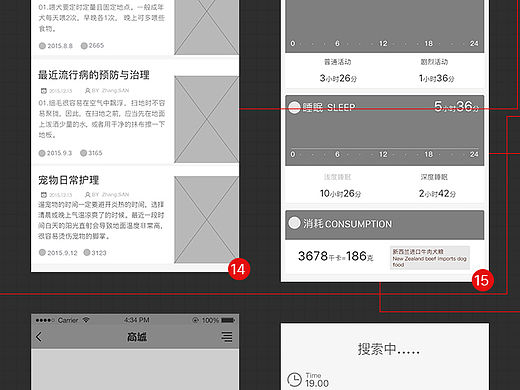Tap the battery icon in the phone status bar
This screenshot has height=390, width=520.
[228, 320]
